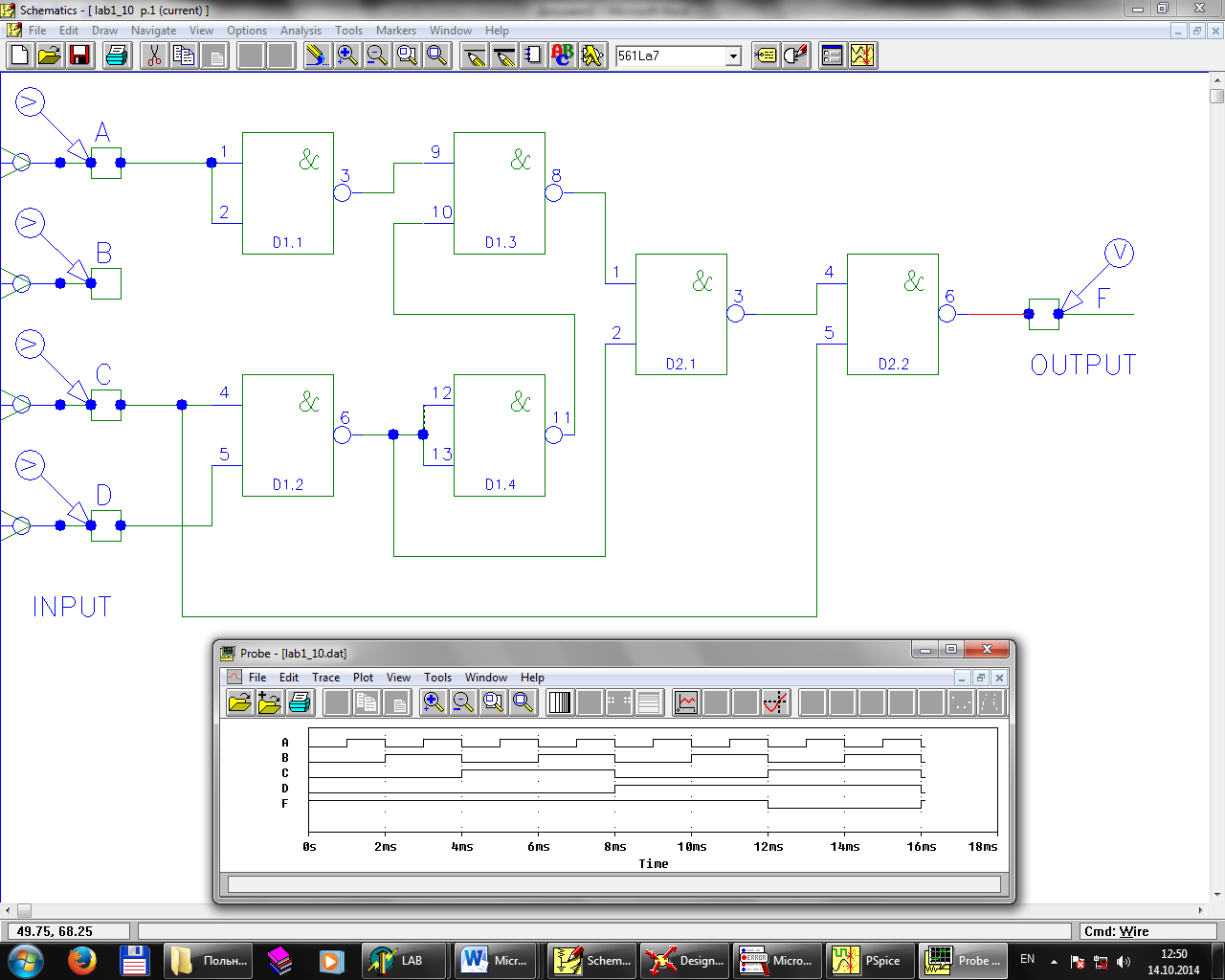Launch Firefox from the taskbar
Viewport: 1225px width, 980px height.
(81, 960)
